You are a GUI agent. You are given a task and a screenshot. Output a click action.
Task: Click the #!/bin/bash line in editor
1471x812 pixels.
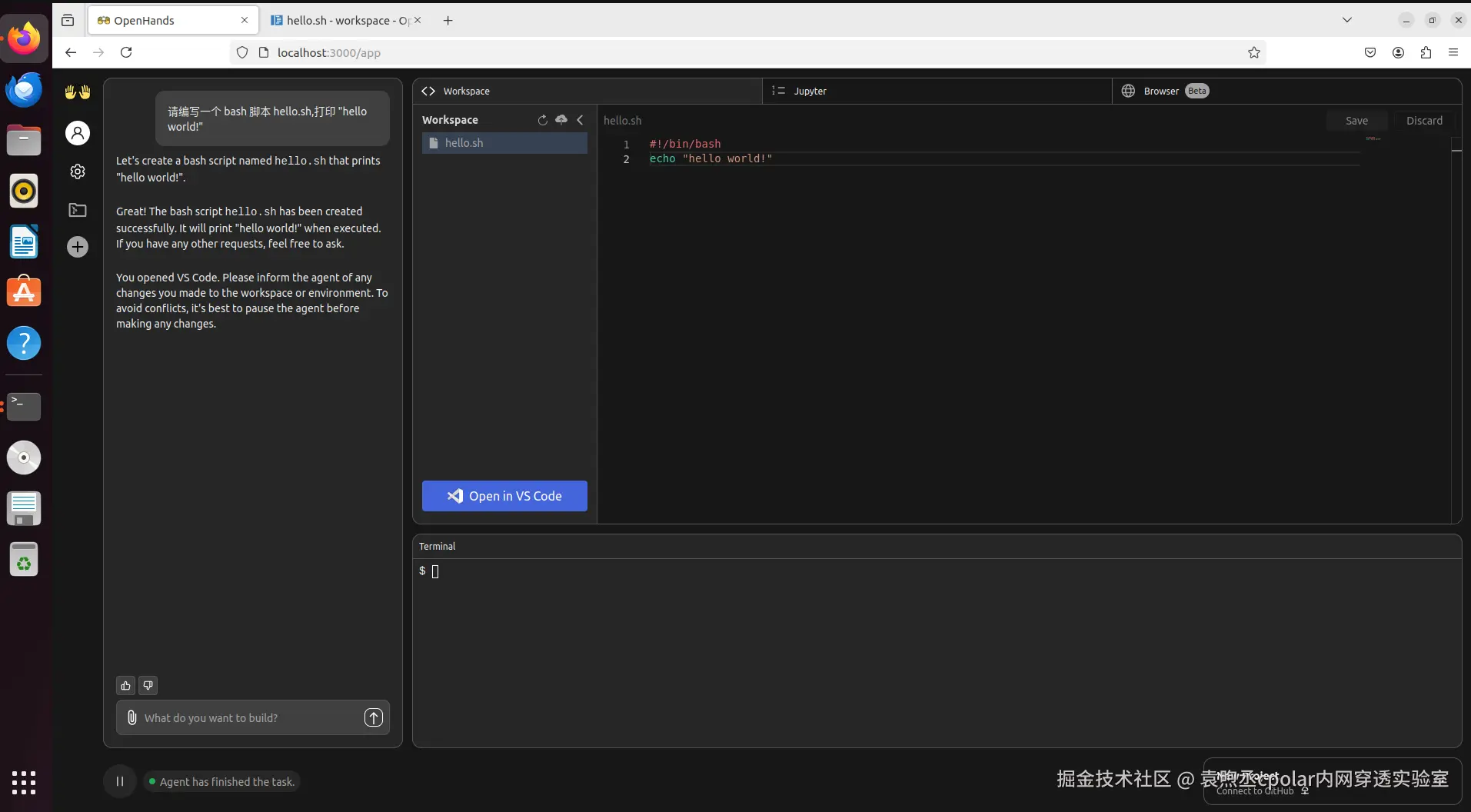685,144
